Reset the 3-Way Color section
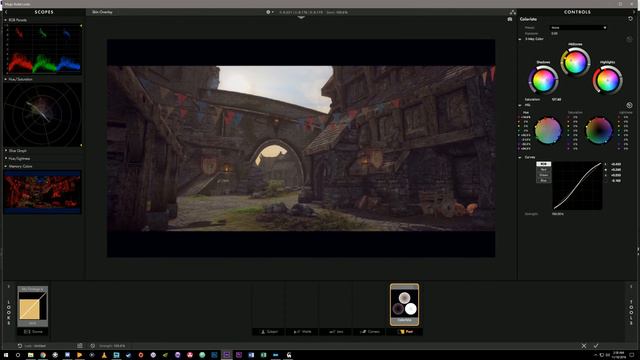 click(x=629, y=39)
